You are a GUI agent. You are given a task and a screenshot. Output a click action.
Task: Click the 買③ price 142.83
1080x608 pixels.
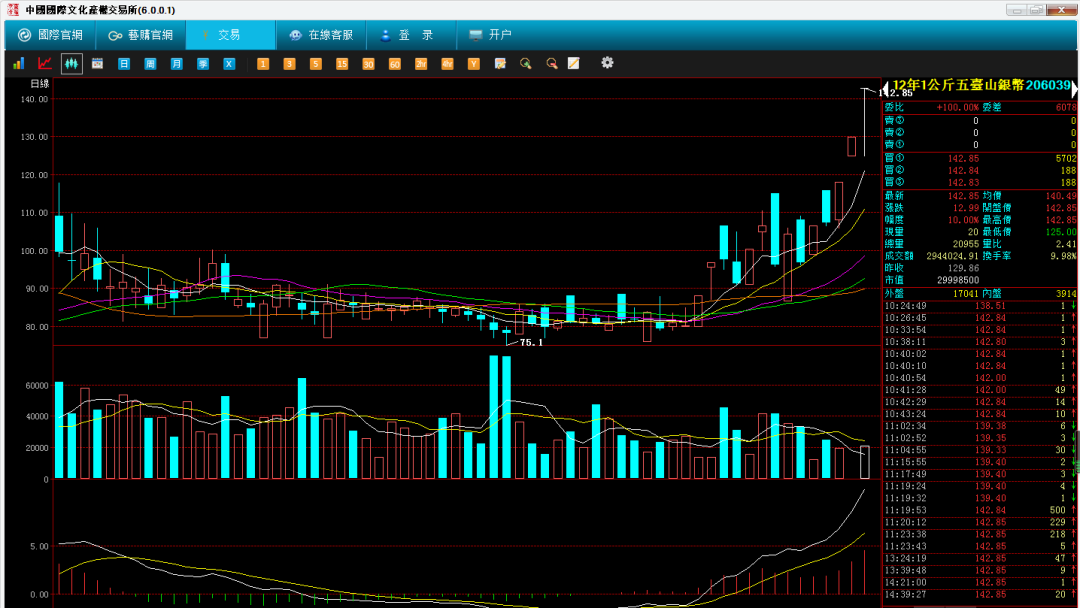click(x=963, y=182)
